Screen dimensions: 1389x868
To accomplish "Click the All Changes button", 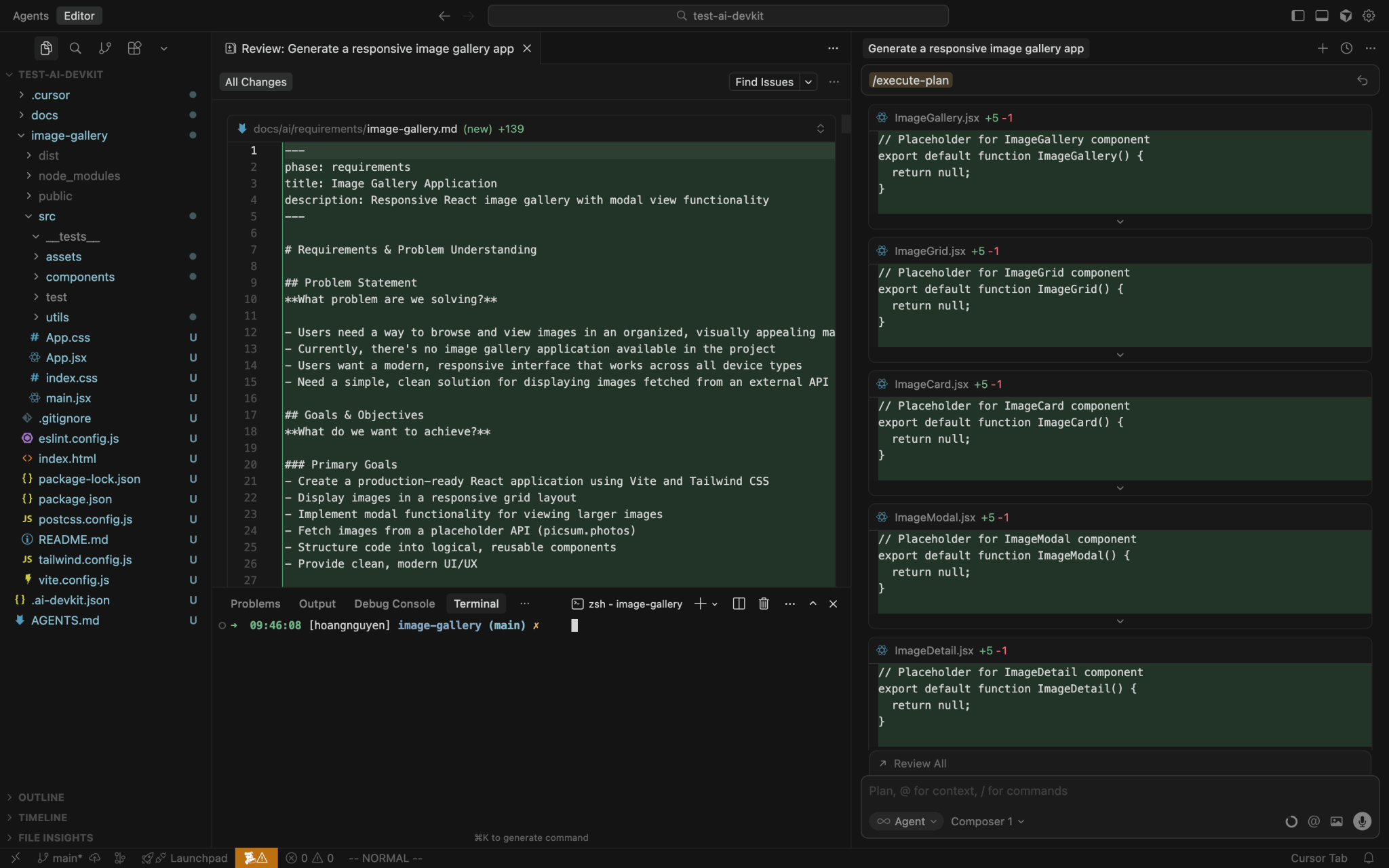I will (x=255, y=81).
